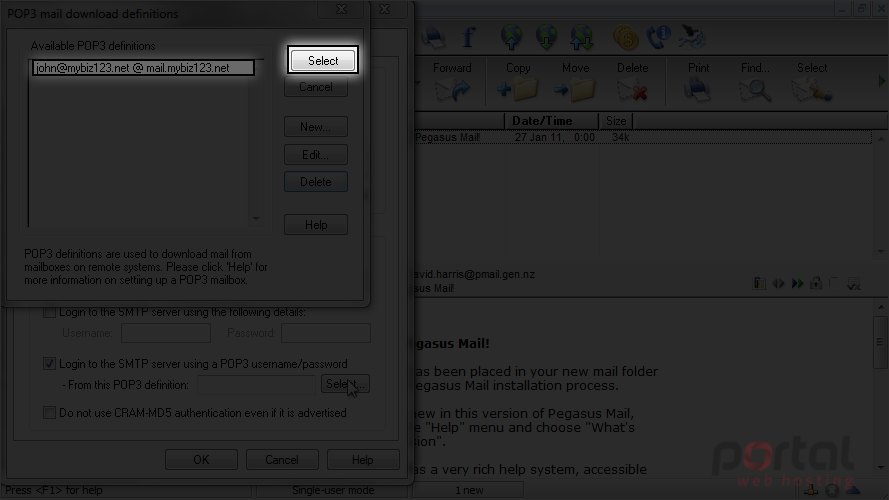
Task: Open Find... in the folder toolbar
Action: pyautogui.click(x=755, y=82)
